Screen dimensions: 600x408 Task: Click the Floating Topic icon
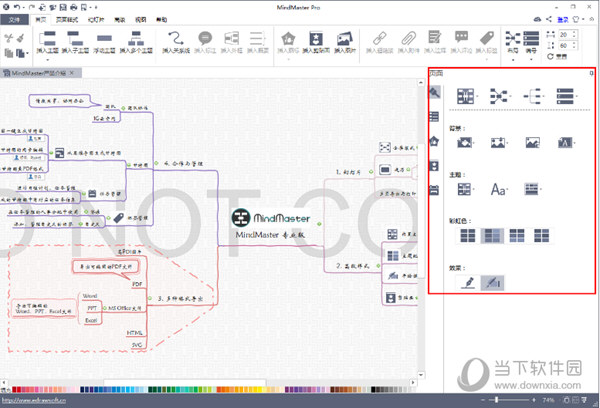pyautogui.click(x=104, y=38)
